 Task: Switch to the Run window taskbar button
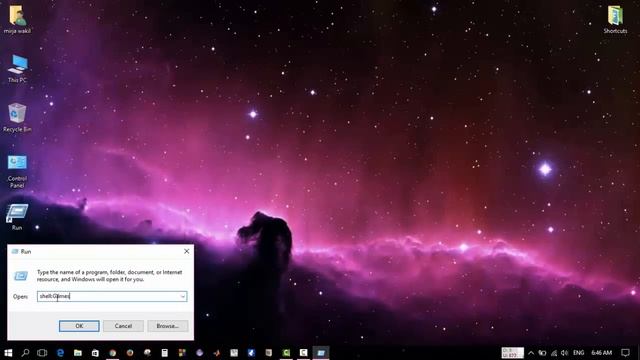(321, 353)
